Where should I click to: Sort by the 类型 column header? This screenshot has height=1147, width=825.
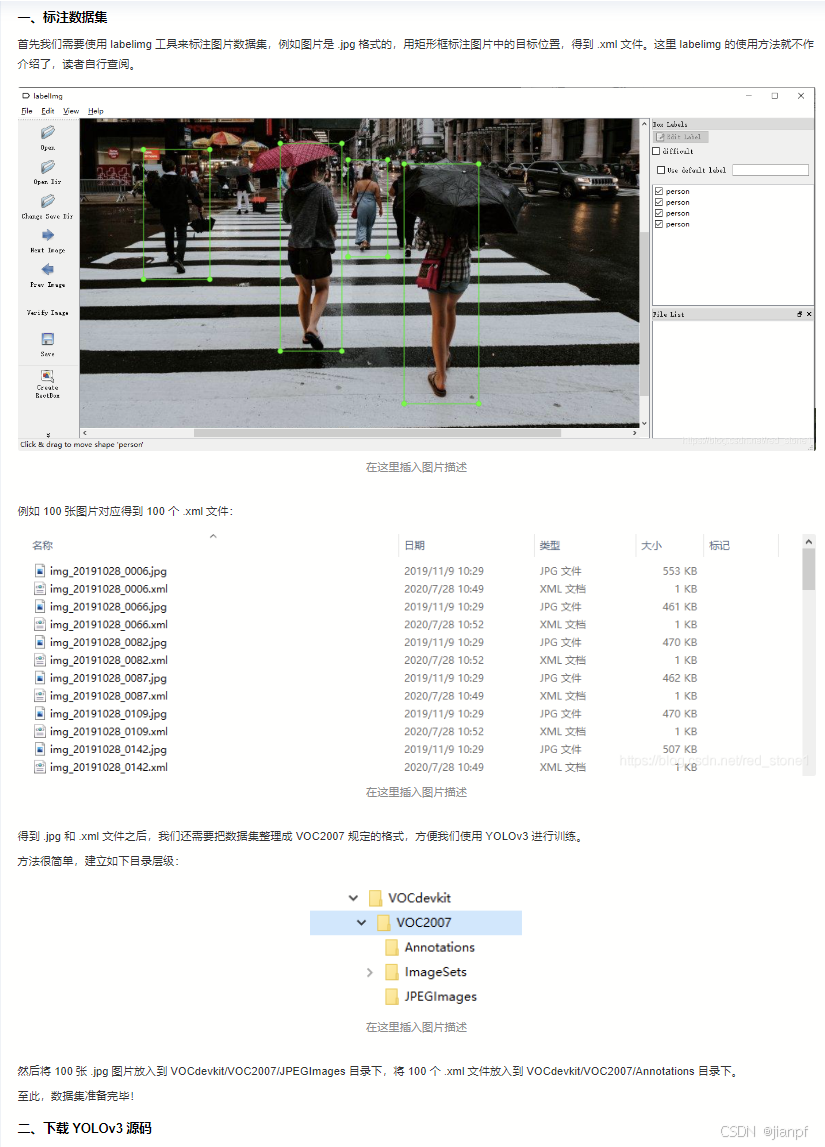coord(550,545)
